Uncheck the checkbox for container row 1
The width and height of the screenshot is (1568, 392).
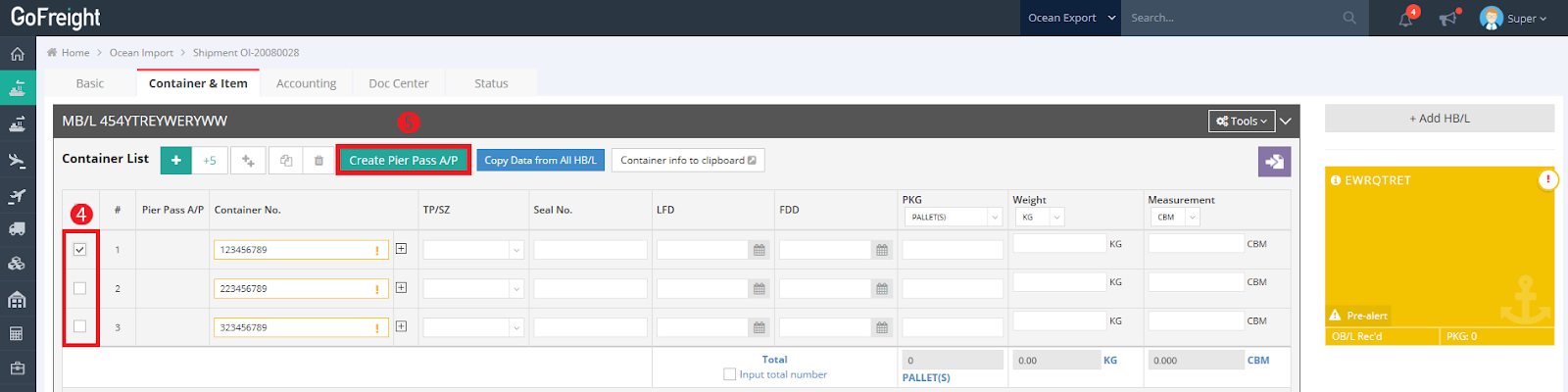(x=80, y=250)
